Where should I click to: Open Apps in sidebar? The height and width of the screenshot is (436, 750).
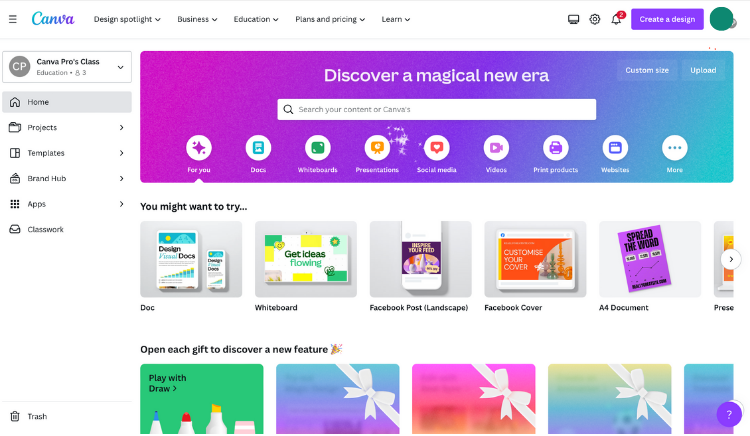tap(67, 204)
